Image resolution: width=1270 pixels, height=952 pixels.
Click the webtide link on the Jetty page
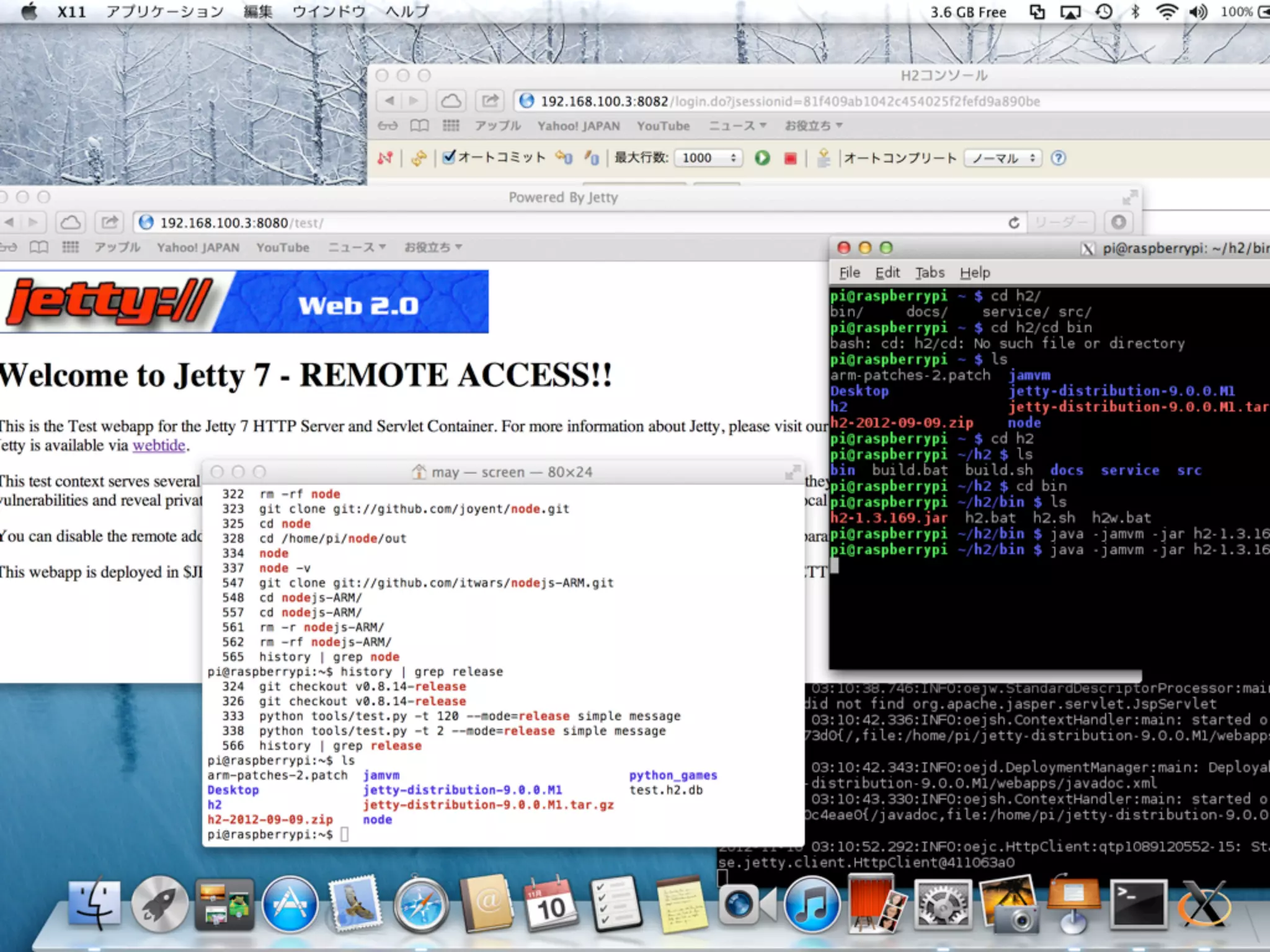[x=159, y=446]
